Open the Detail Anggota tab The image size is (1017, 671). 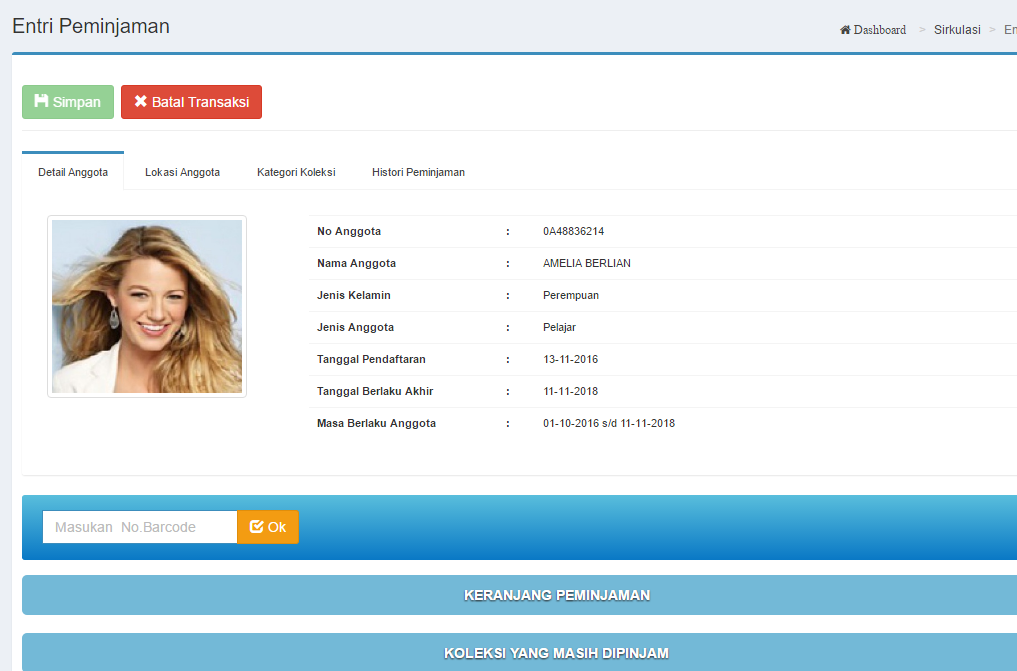click(x=73, y=172)
